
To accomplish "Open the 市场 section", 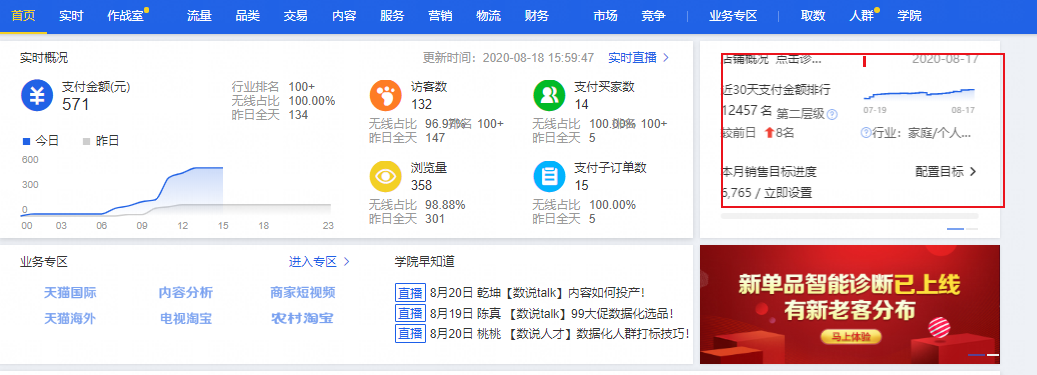I will pos(605,16).
